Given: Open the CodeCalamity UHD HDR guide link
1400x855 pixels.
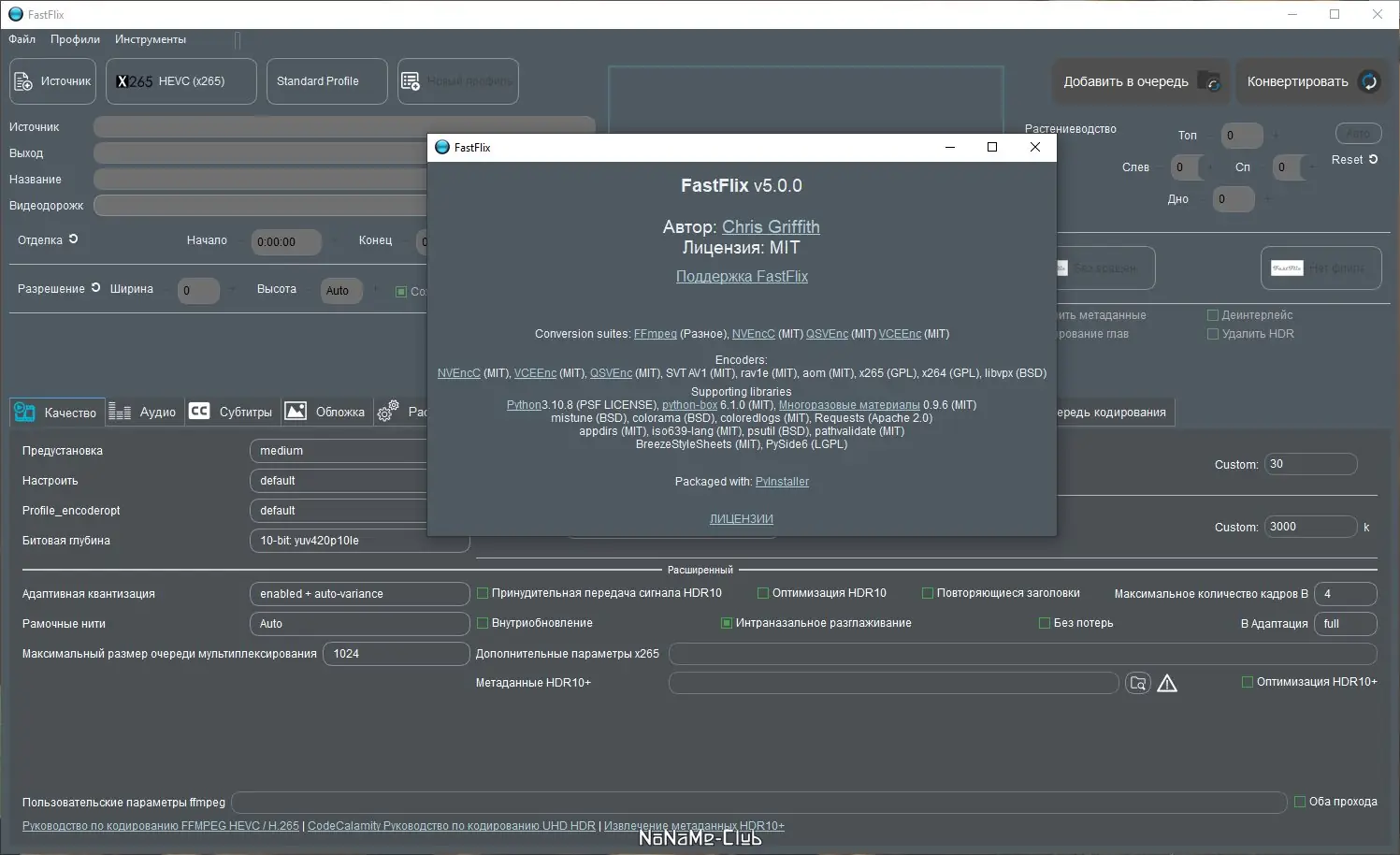Looking at the screenshot, I should click(452, 826).
